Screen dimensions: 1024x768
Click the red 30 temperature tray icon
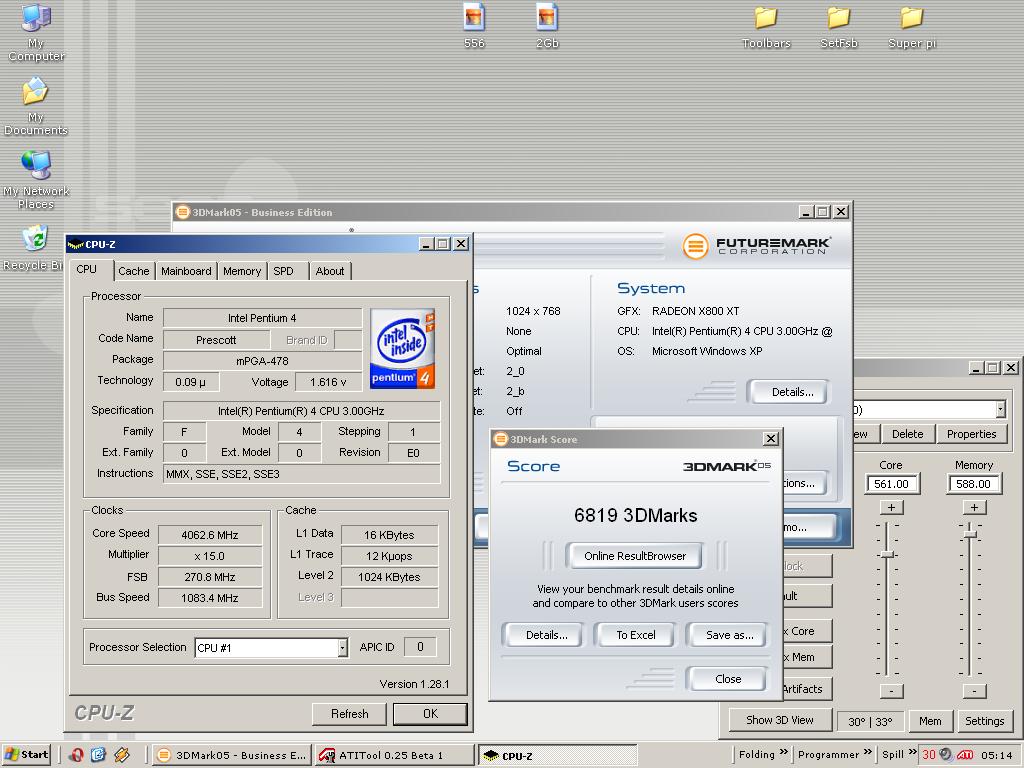(929, 755)
